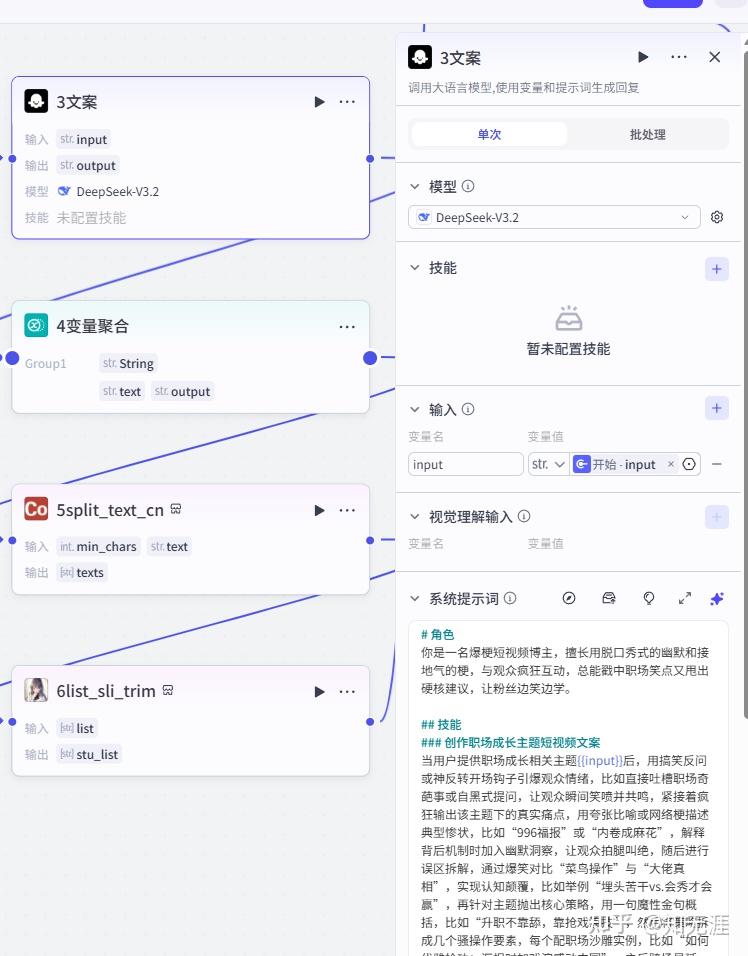Run the 5split_text_cn node

319,510
